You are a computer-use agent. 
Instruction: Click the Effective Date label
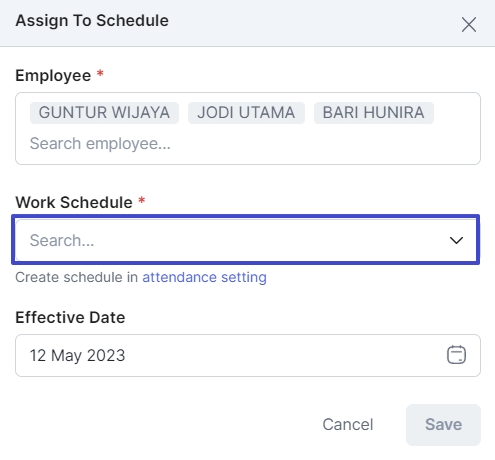[x=70, y=317]
